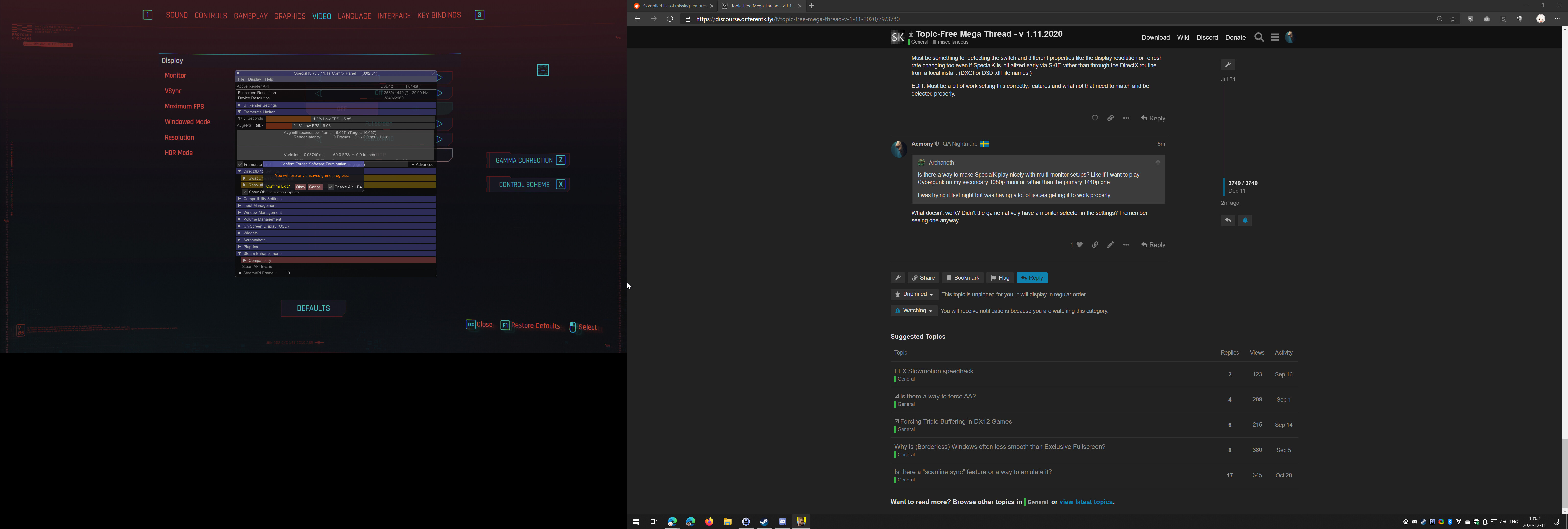Show more actions on first post

pyautogui.click(x=1126, y=118)
